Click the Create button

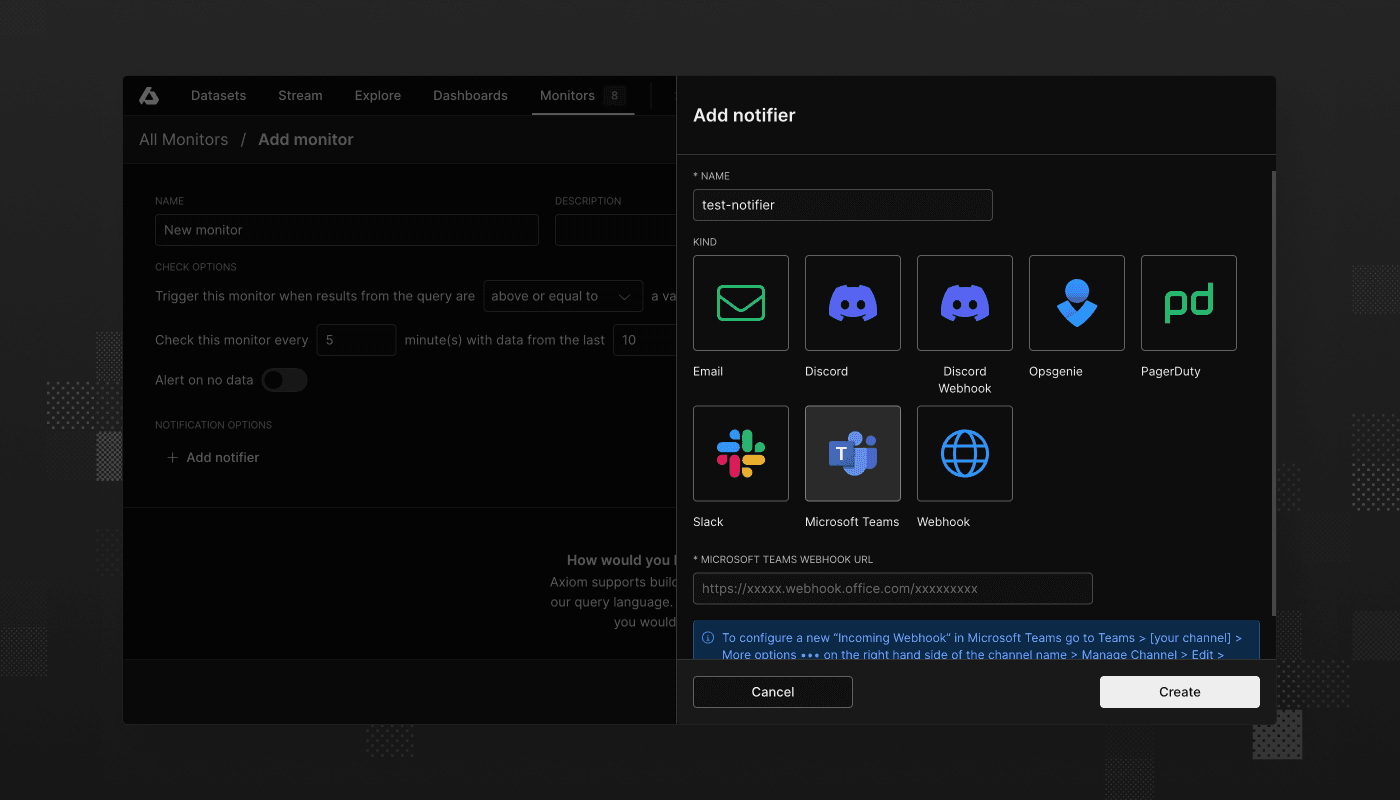tap(1179, 691)
